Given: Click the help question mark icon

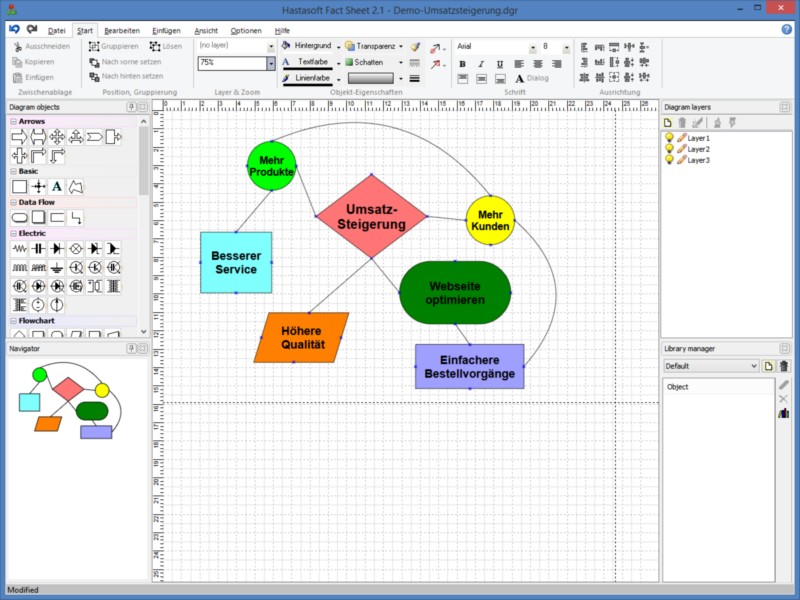Looking at the screenshot, I should point(786,30).
